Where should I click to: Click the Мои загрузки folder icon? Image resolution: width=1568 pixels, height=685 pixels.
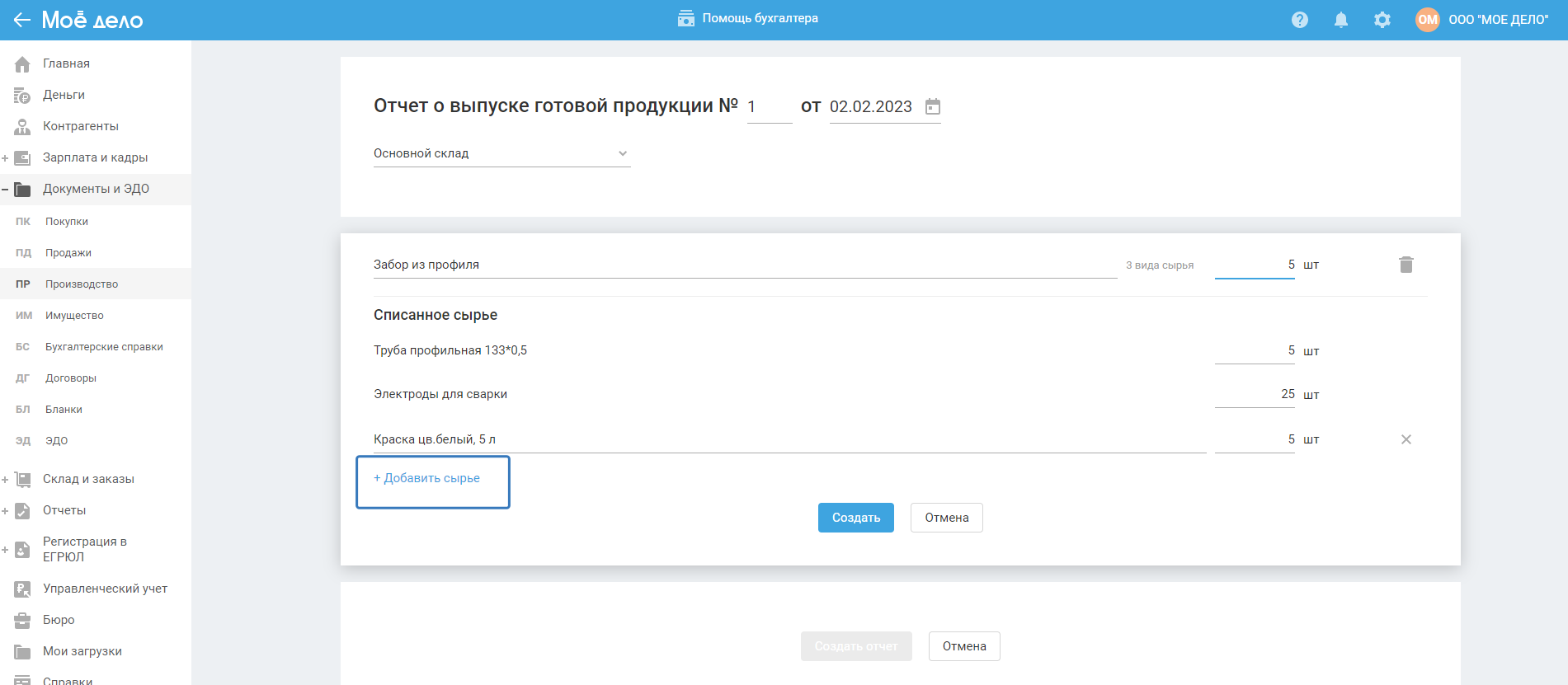[x=22, y=651]
